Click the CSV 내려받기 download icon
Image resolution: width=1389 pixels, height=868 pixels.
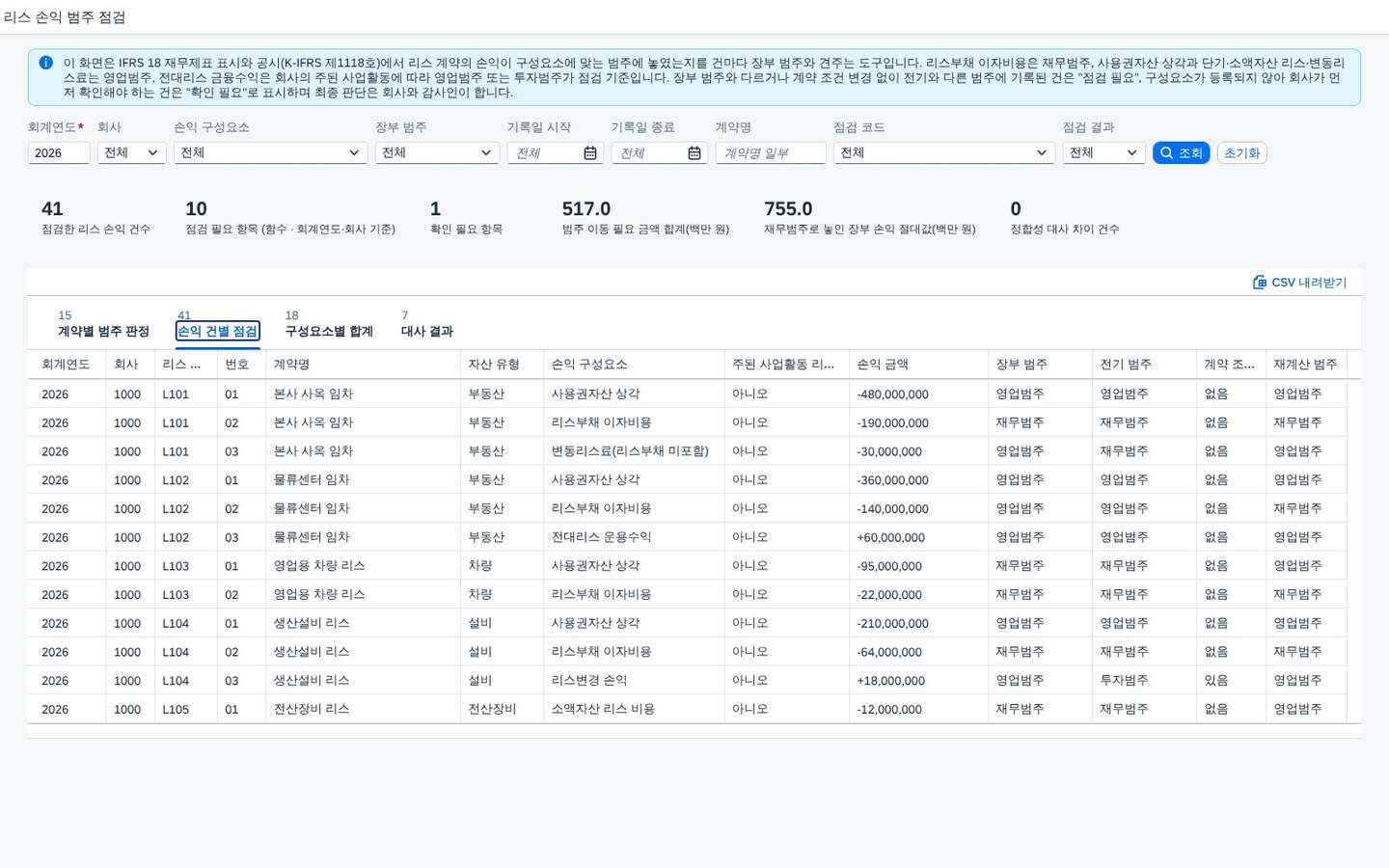click(1260, 283)
